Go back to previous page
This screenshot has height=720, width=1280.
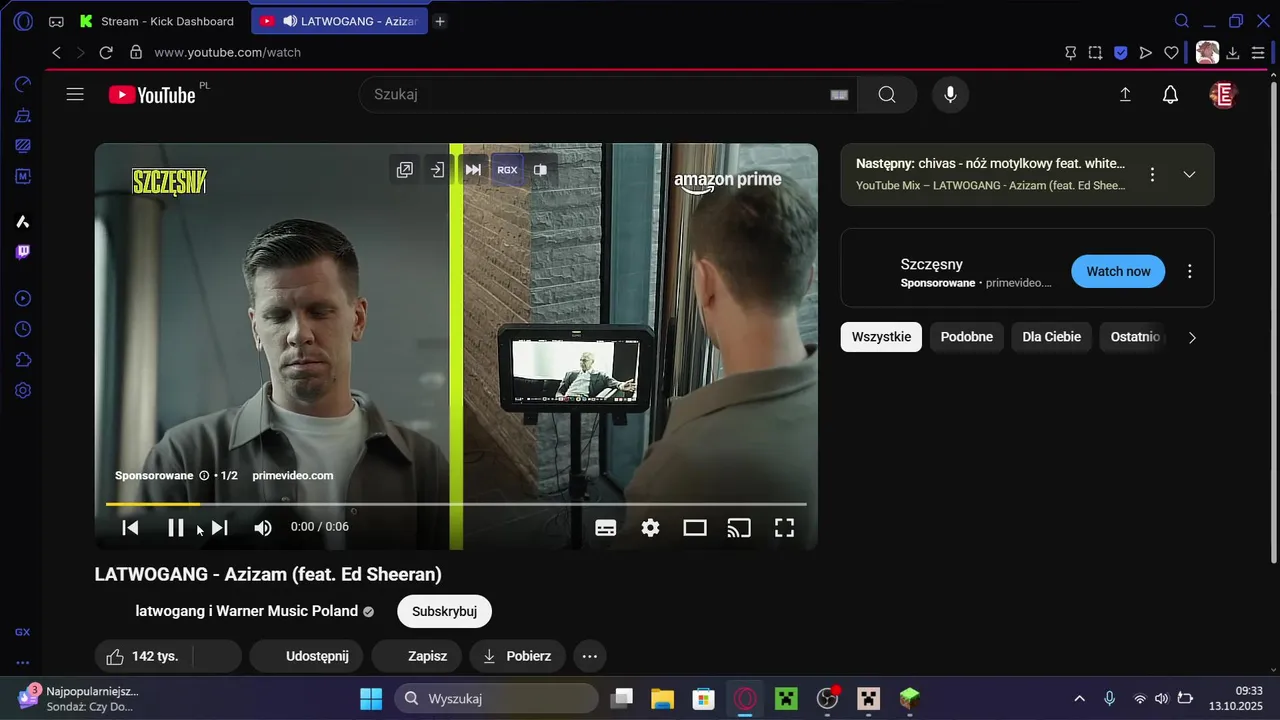pos(56,52)
